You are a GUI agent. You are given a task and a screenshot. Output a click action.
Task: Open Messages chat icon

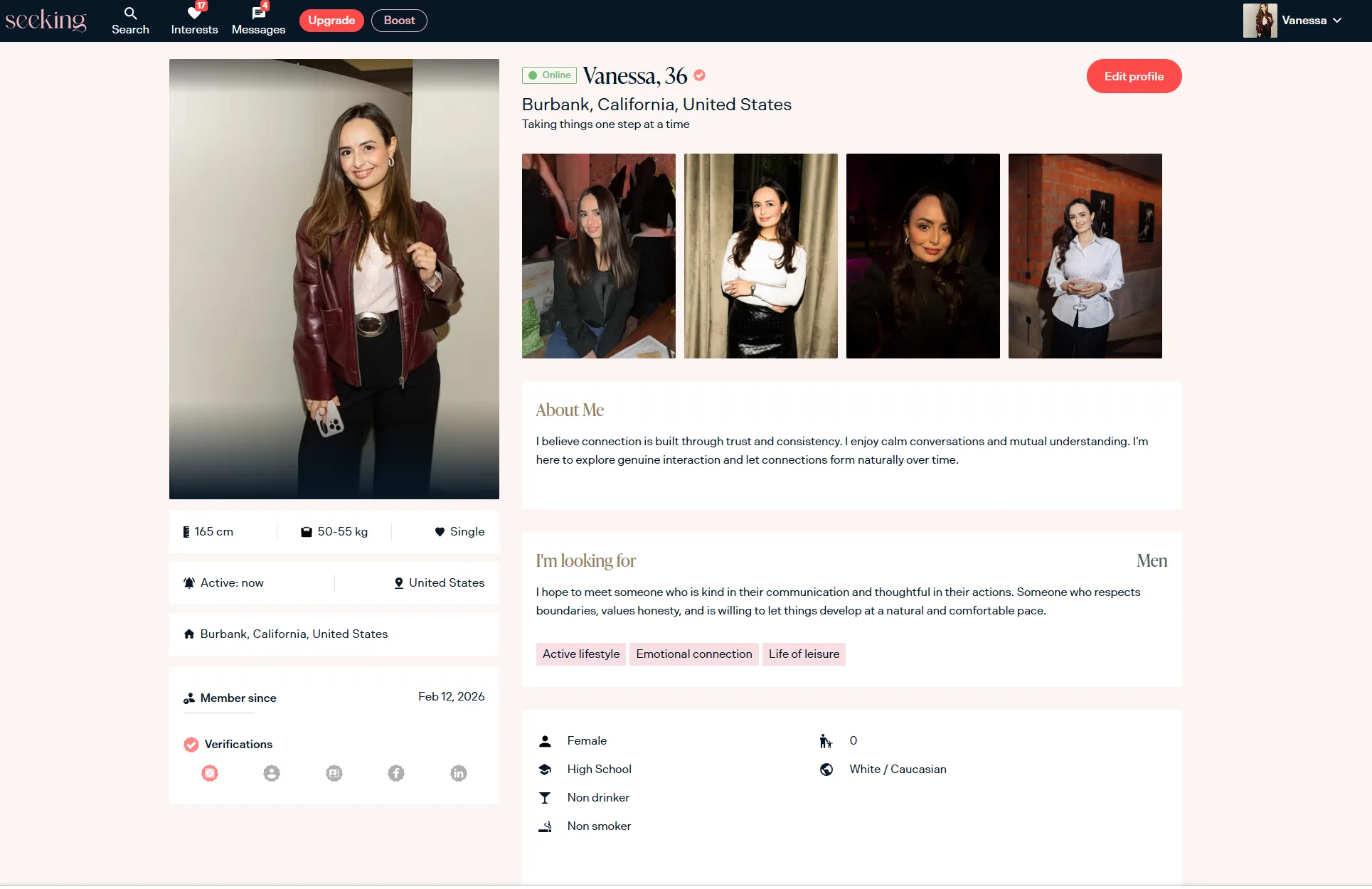[x=258, y=14]
